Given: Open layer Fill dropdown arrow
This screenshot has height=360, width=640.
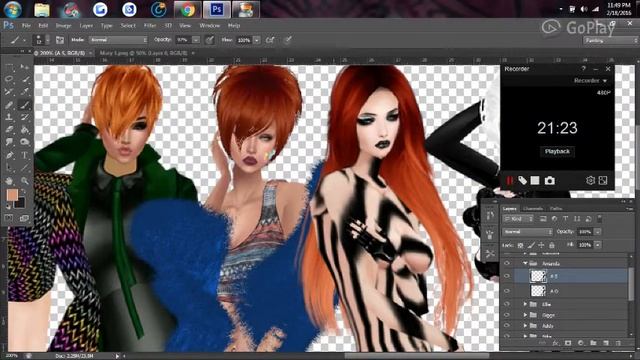Looking at the screenshot, I should 598,245.
